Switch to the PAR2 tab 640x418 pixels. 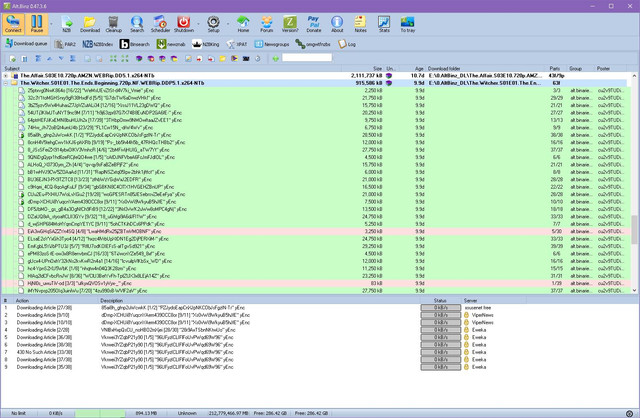pyautogui.click(x=66, y=44)
